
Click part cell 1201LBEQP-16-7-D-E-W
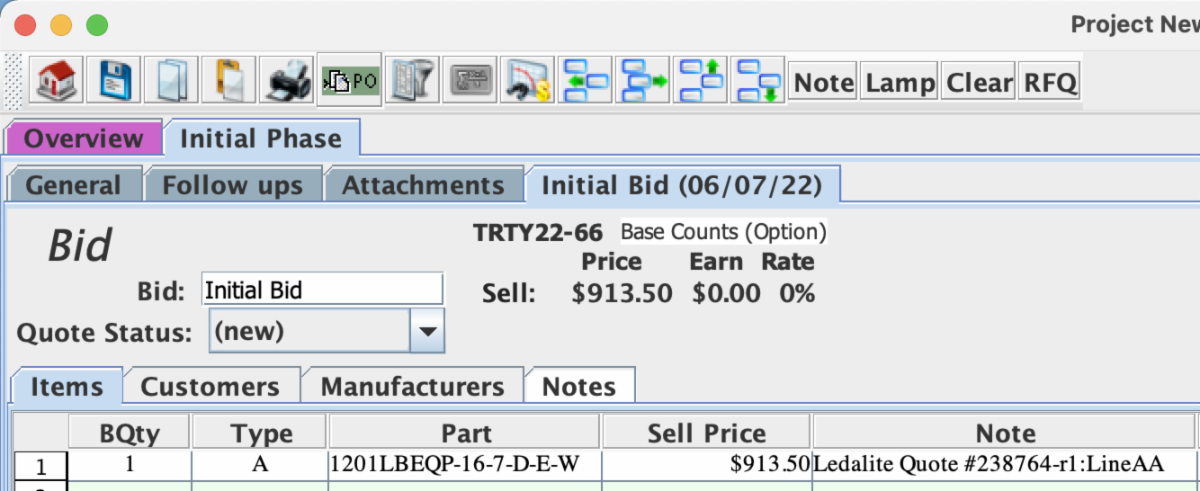(465, 464)
